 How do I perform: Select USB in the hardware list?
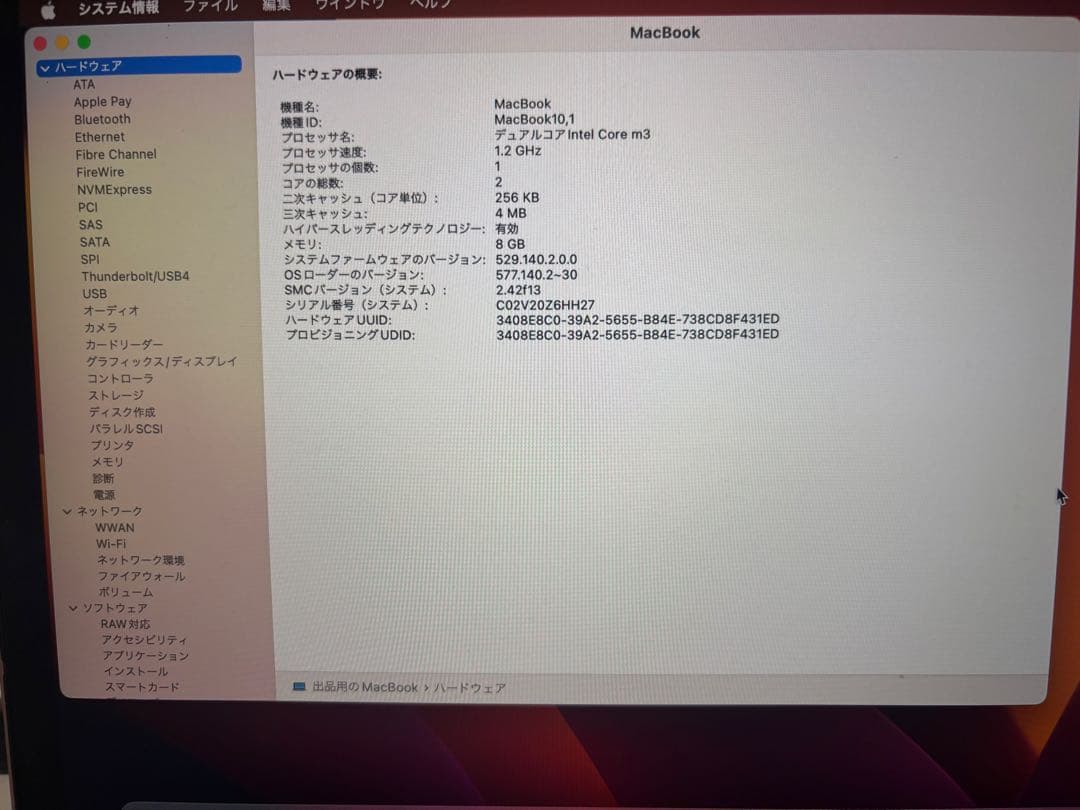94,294
